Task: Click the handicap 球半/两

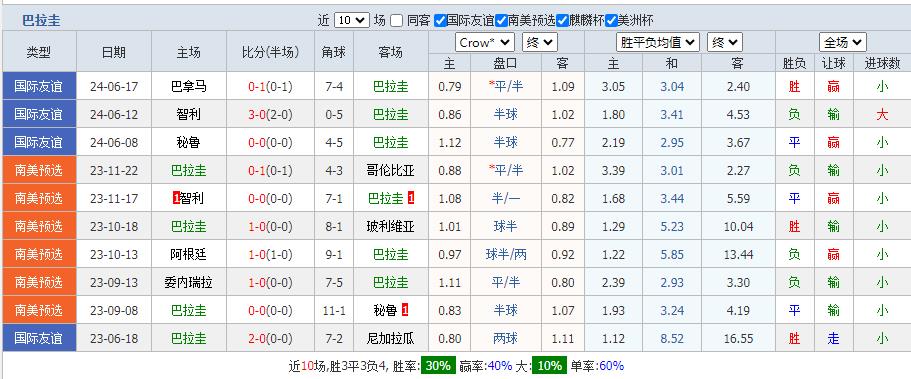Action: point(505,254)
